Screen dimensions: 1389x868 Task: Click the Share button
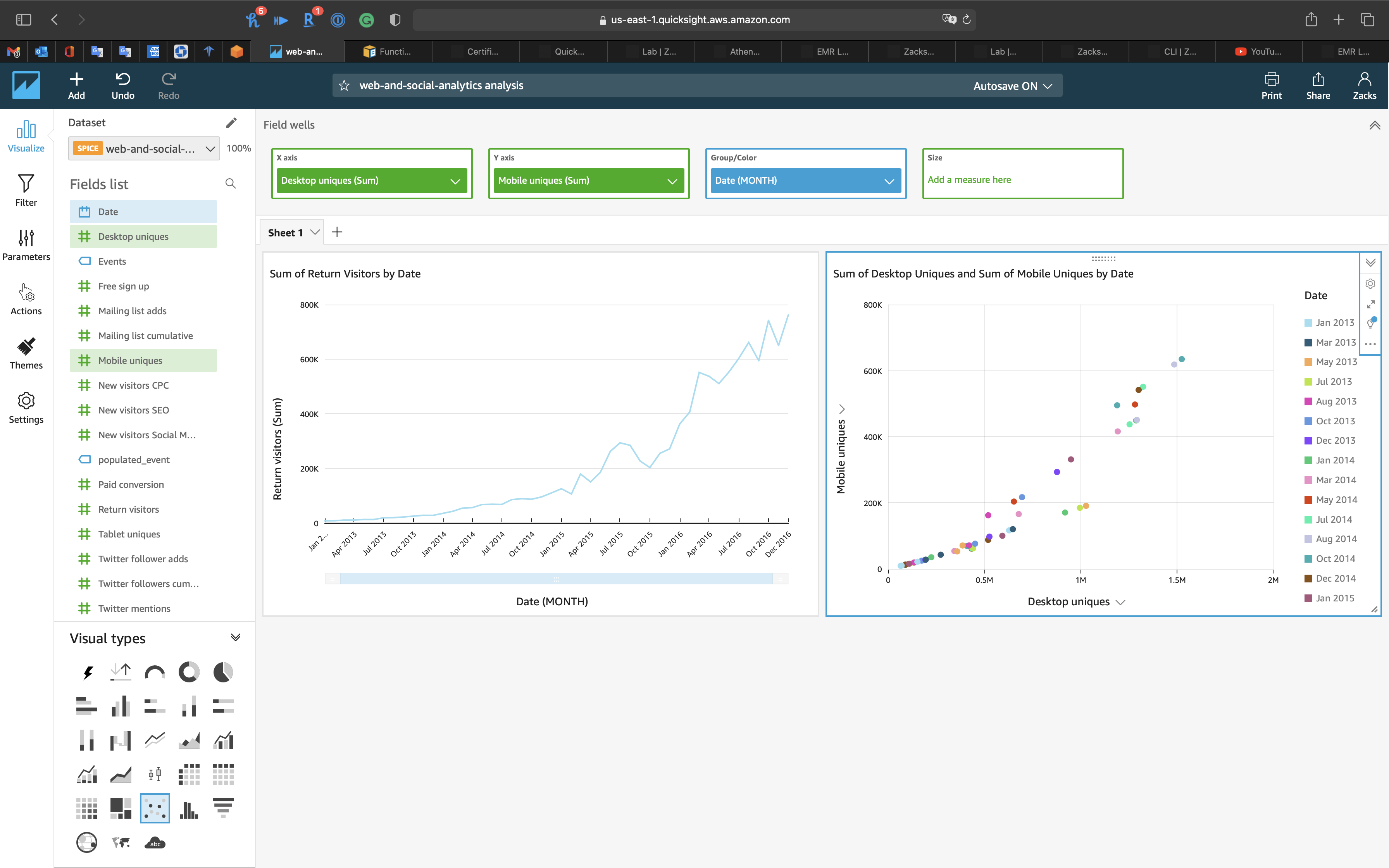[x=1318, y=86]
